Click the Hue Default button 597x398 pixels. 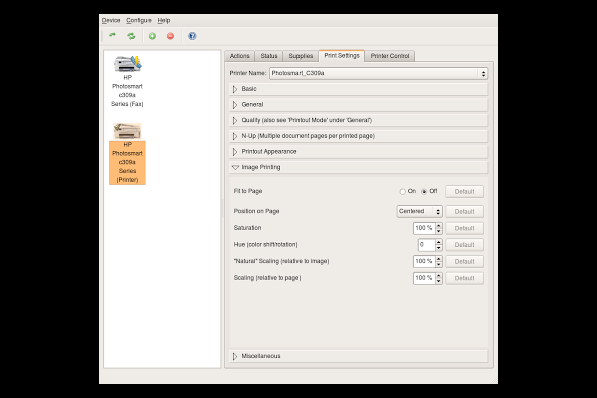click(x=465, y=245)
